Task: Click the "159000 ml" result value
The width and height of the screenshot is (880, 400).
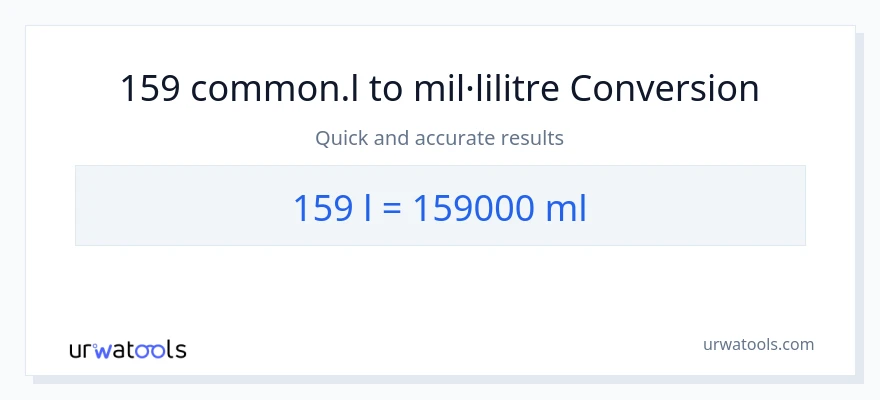Action: point(500,208)
